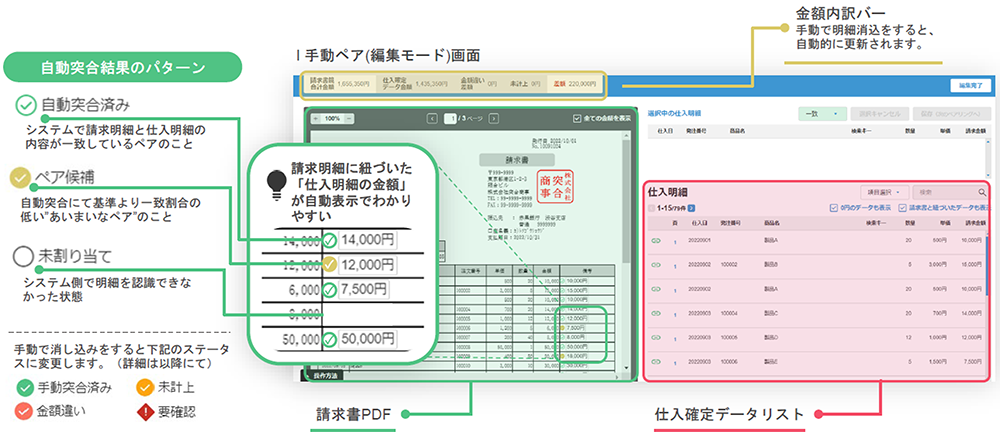Click the 編集完了 button
The width and height of the screenshot is (1000, 432).
pyautogui.click(x=967, y=85)
